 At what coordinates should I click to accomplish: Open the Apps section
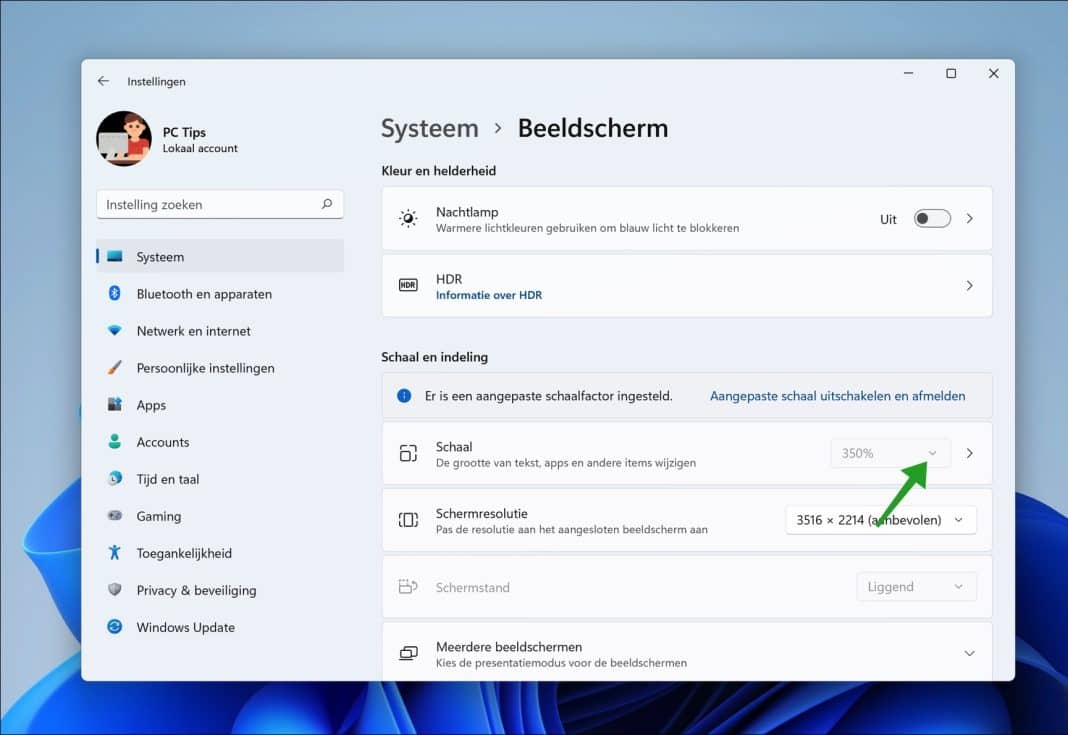click(151, 404)
